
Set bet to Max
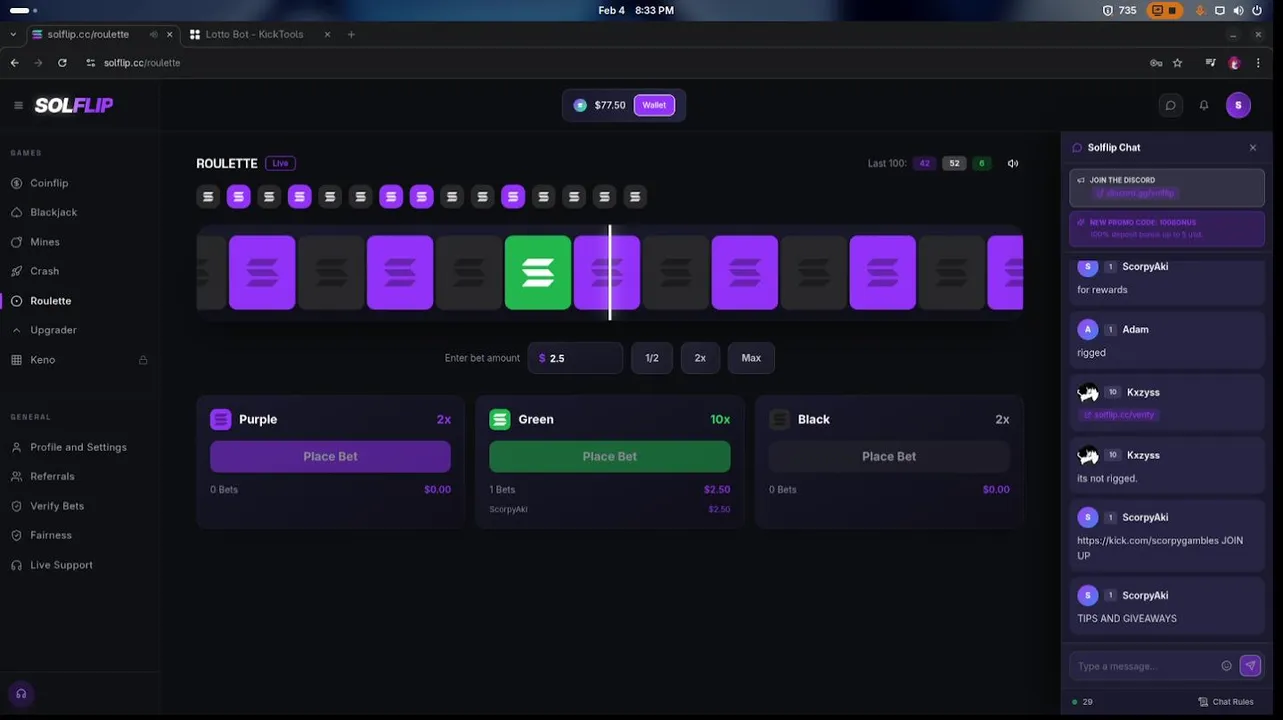pos(751,358)
